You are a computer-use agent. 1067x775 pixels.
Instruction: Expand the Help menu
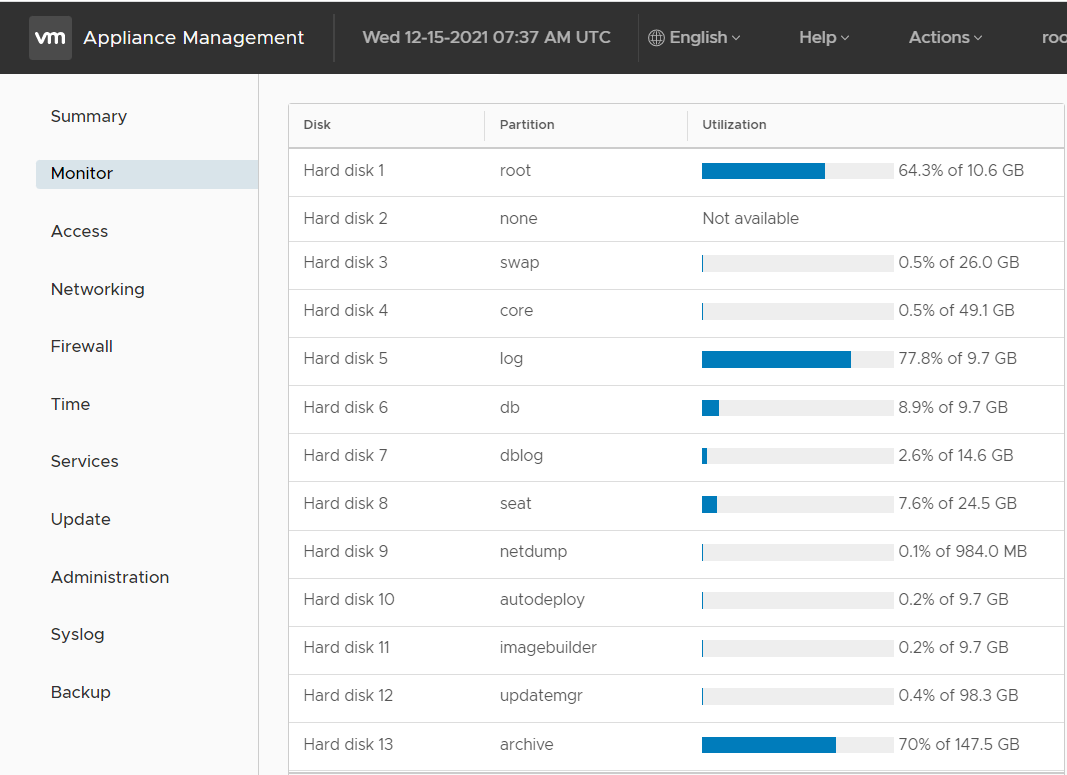[824, 38]
